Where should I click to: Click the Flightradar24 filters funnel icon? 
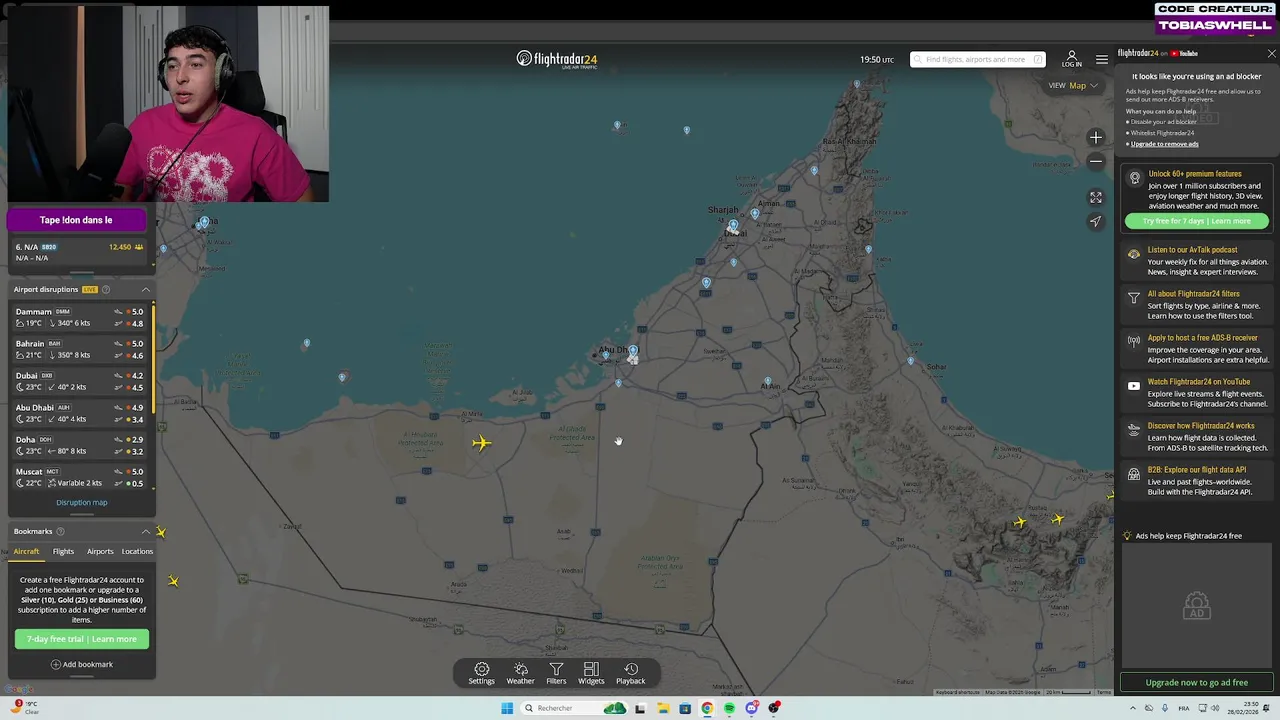point(1133,298)
